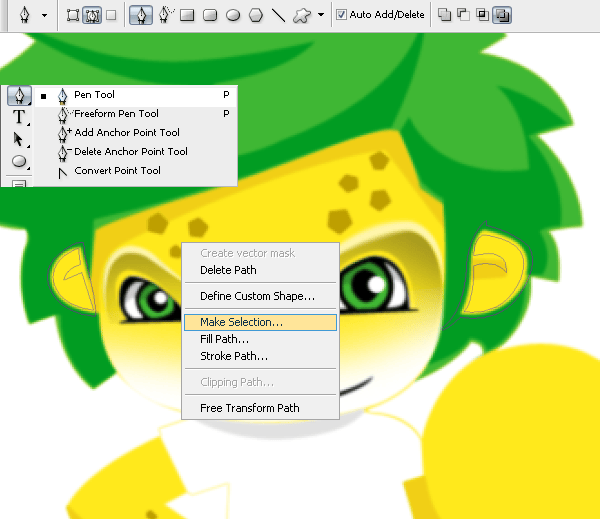The height and width of the screenshot is (519, 600).
Task: Choose Stroke Path... from context menu
Action: click(x=260, y=356)
